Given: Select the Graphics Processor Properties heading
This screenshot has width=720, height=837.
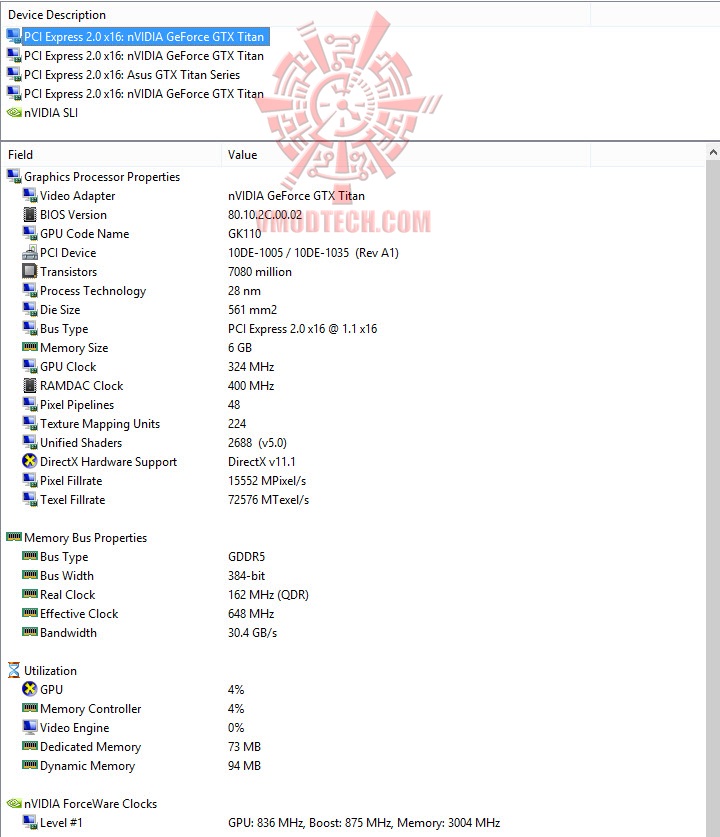Looking at the screenshot, I should pyautogui.click(x=102, y=177).
